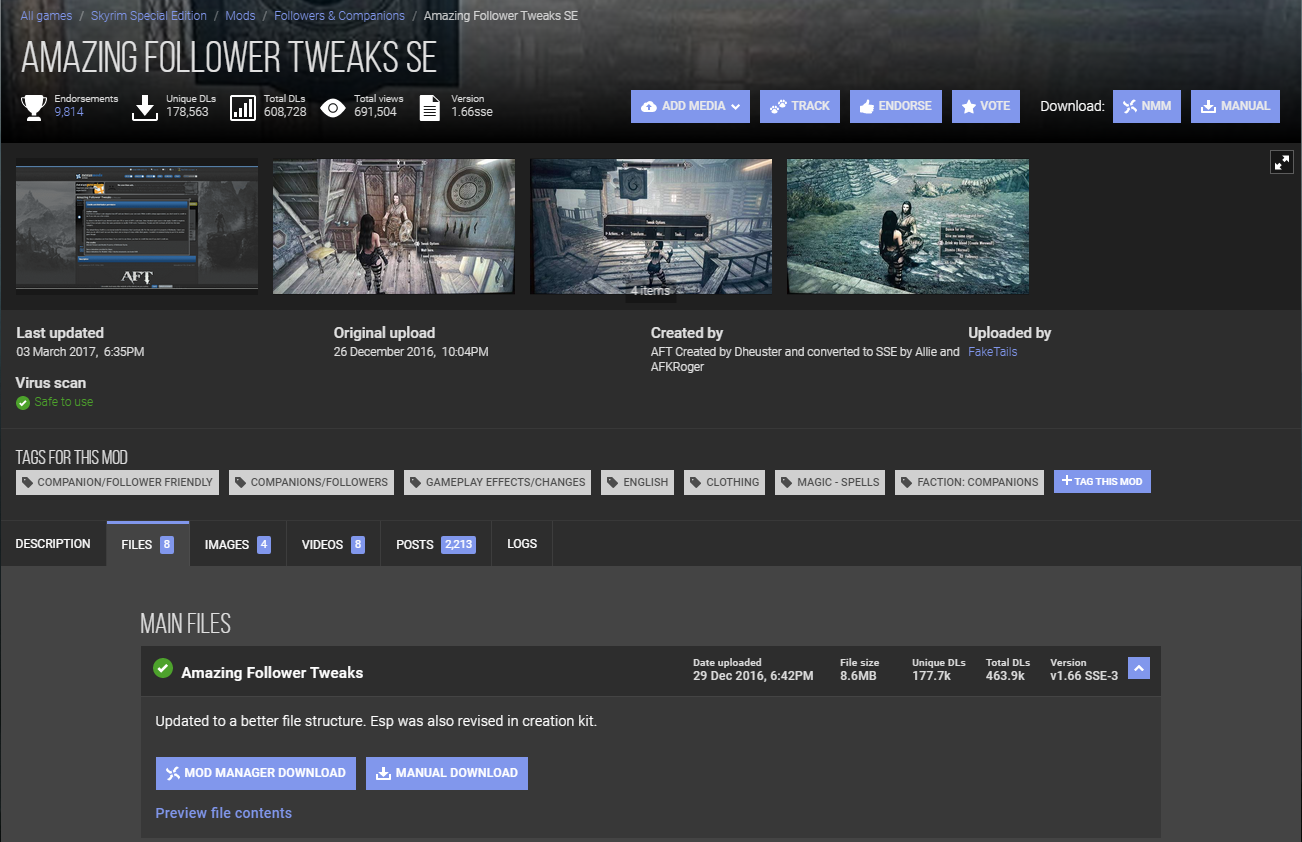The width and height of the screenshot is (1302, 842).
Task: Download with NMM button in header
Action: click(x=1147, y=106)
